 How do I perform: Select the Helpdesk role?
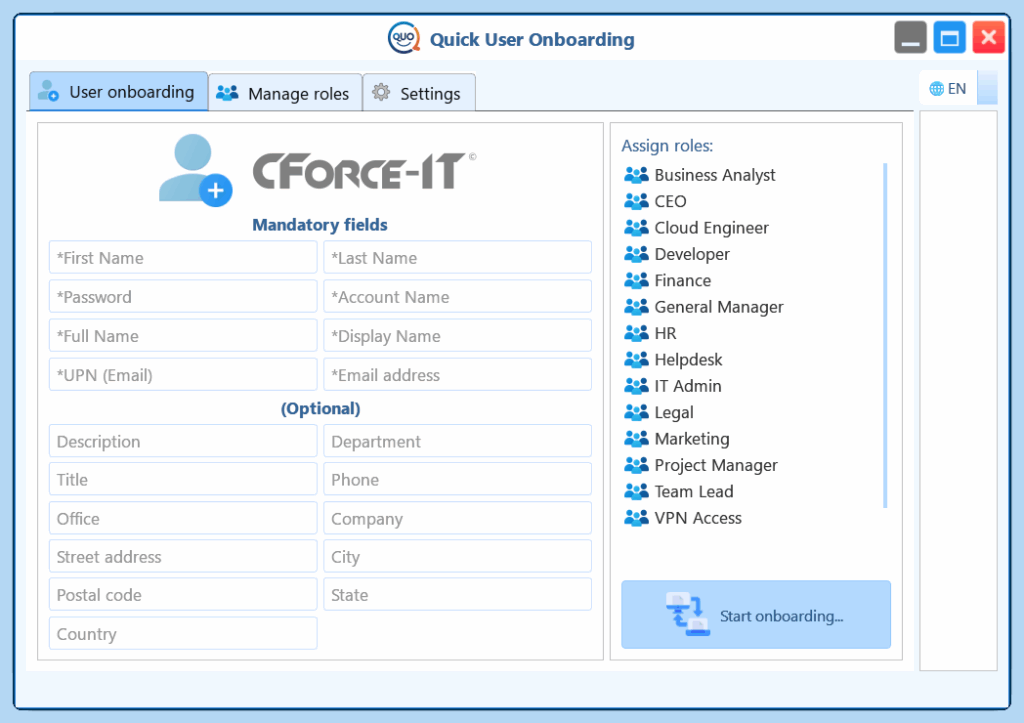[688, 360]
